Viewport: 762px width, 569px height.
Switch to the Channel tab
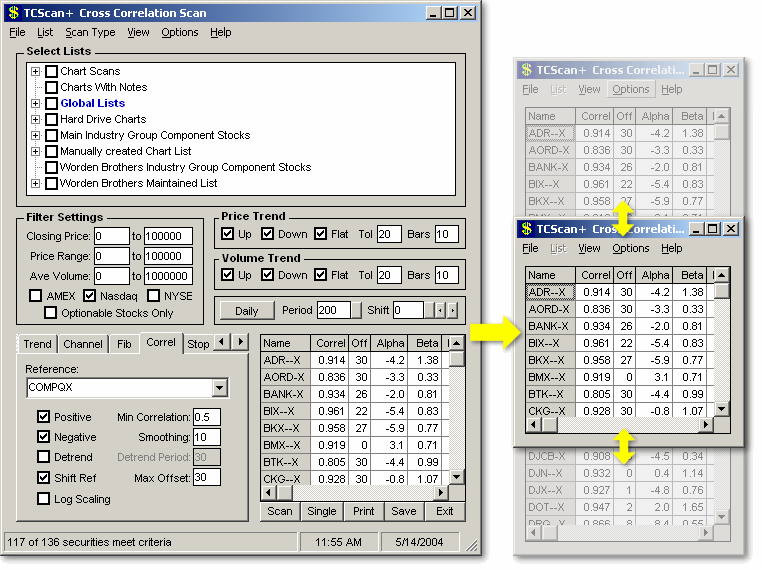tap(82, 344)
